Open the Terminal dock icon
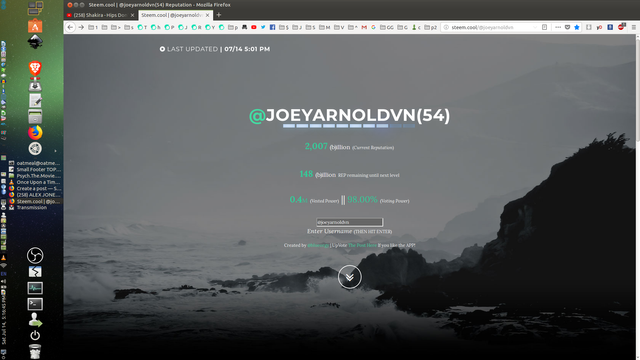 pos(35,304)
